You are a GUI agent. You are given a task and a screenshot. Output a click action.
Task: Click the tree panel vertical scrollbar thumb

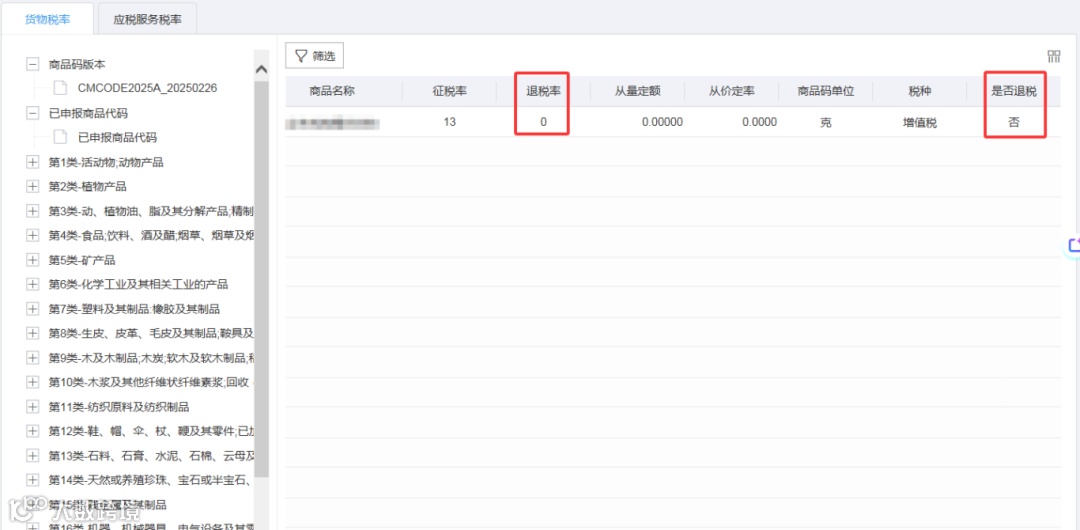[261, 279]
